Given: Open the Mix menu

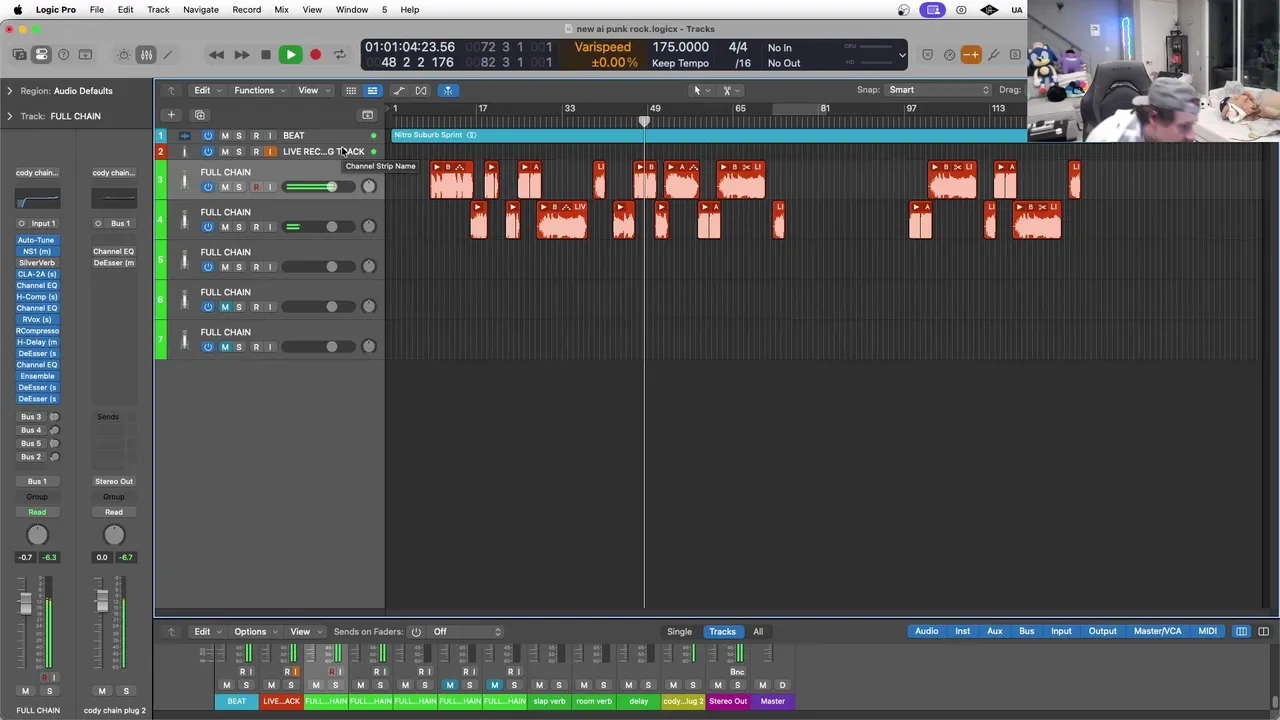Looking at the screenshot, I should tap(281, 10).
